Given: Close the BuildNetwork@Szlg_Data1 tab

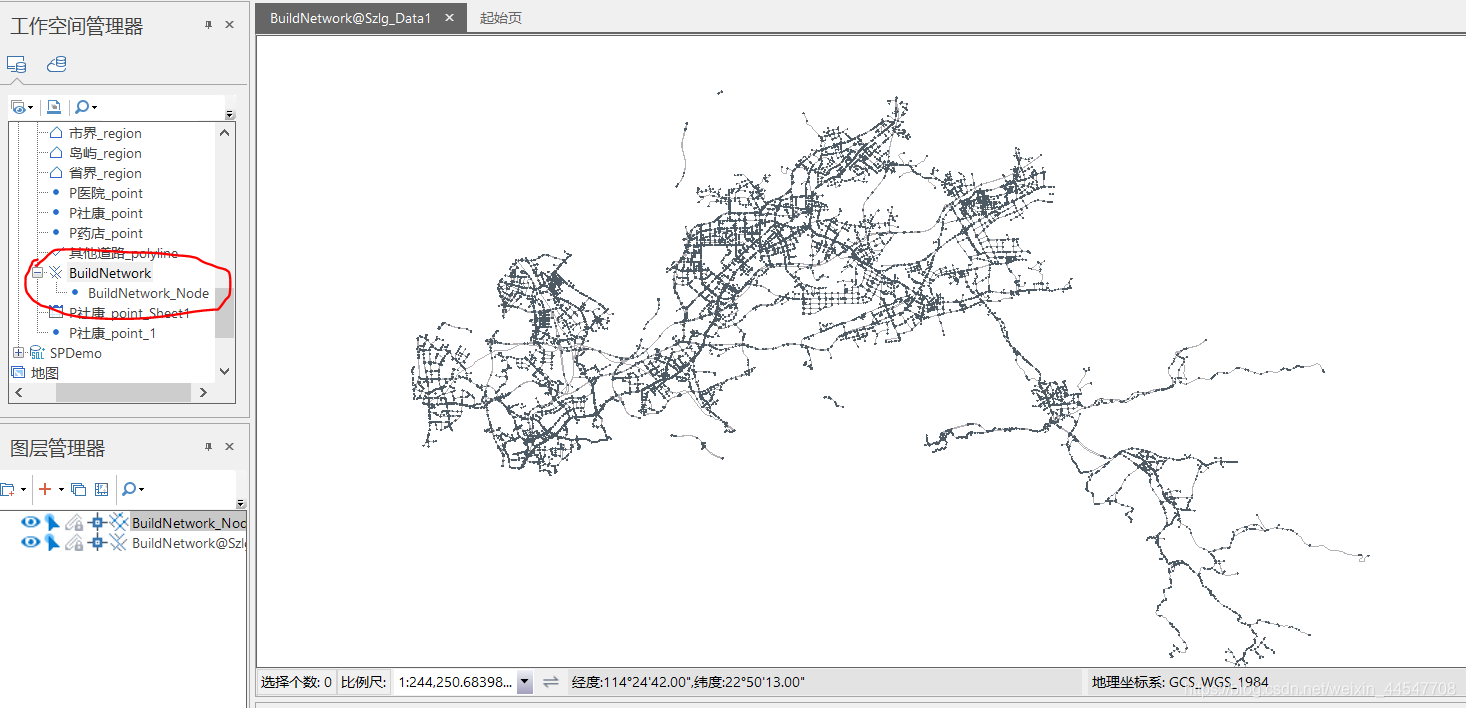Looking at the screenshot, I should pos(450,17).
